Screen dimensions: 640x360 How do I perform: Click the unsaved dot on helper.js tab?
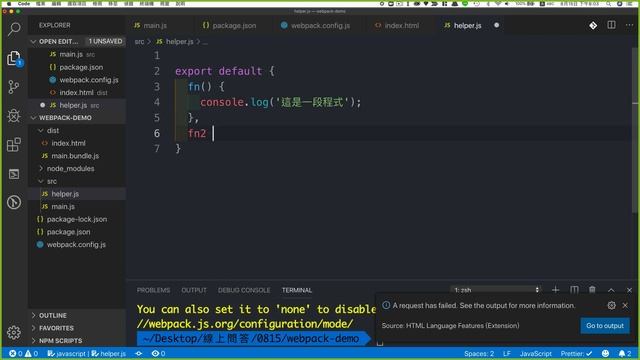point(496,25)
